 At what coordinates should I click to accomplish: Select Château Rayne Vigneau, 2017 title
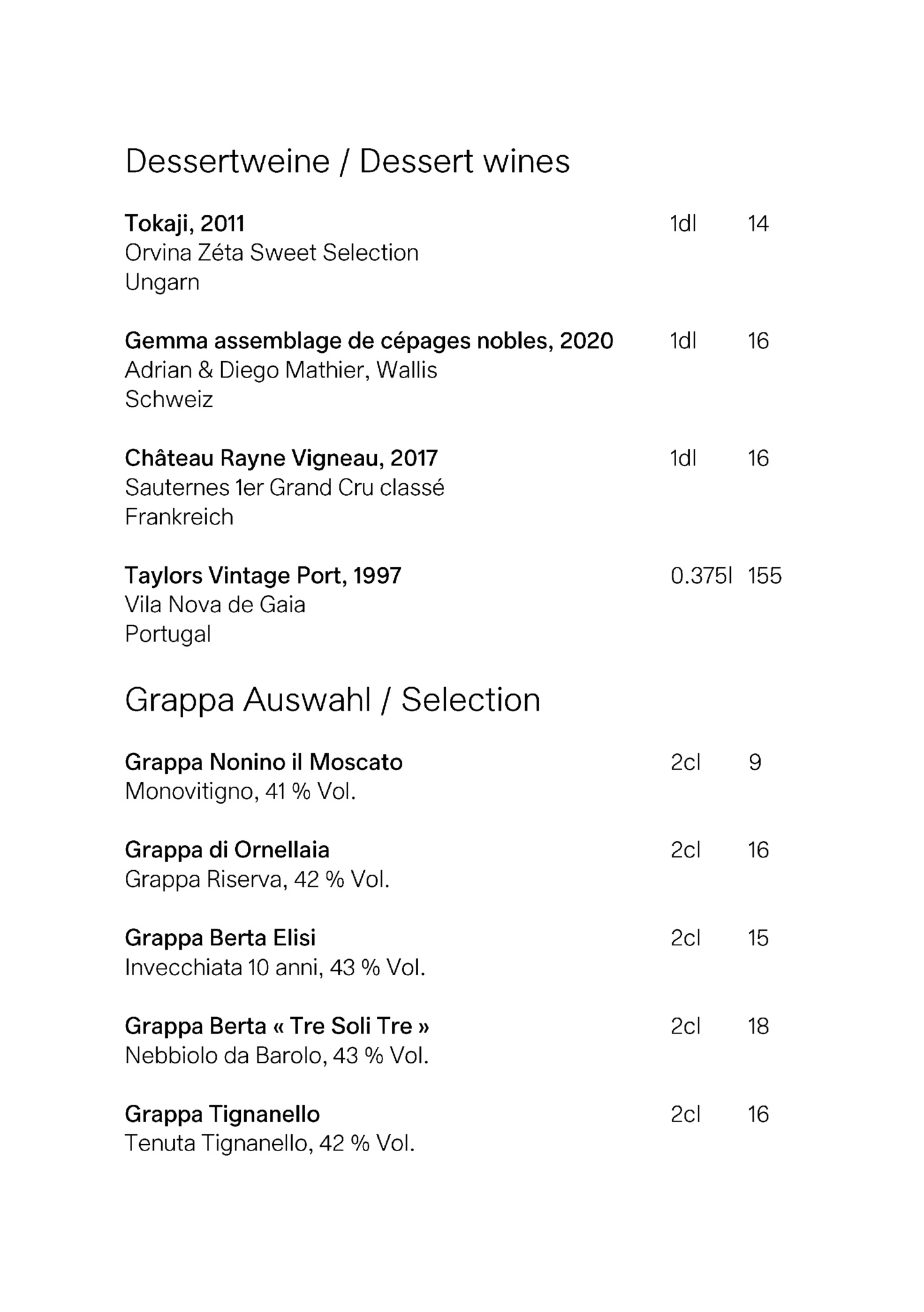point(281,458)
